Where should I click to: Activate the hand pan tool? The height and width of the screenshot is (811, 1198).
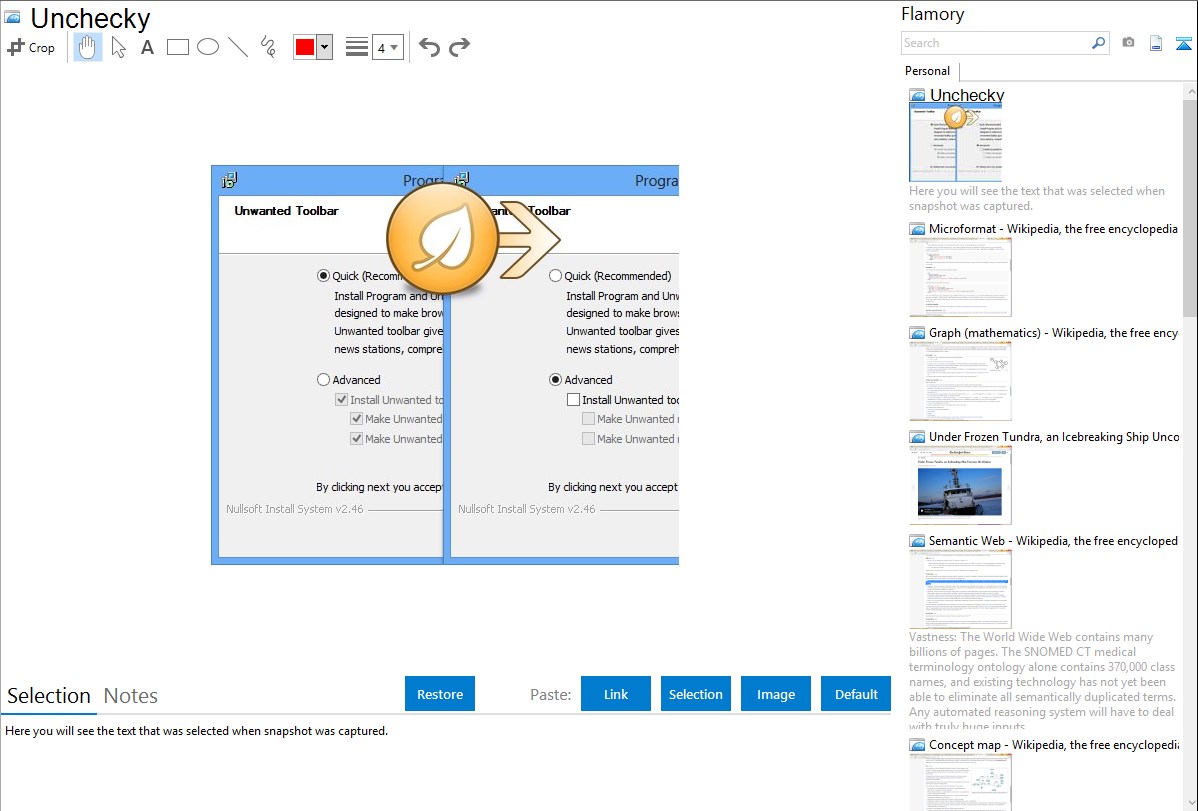87,47
